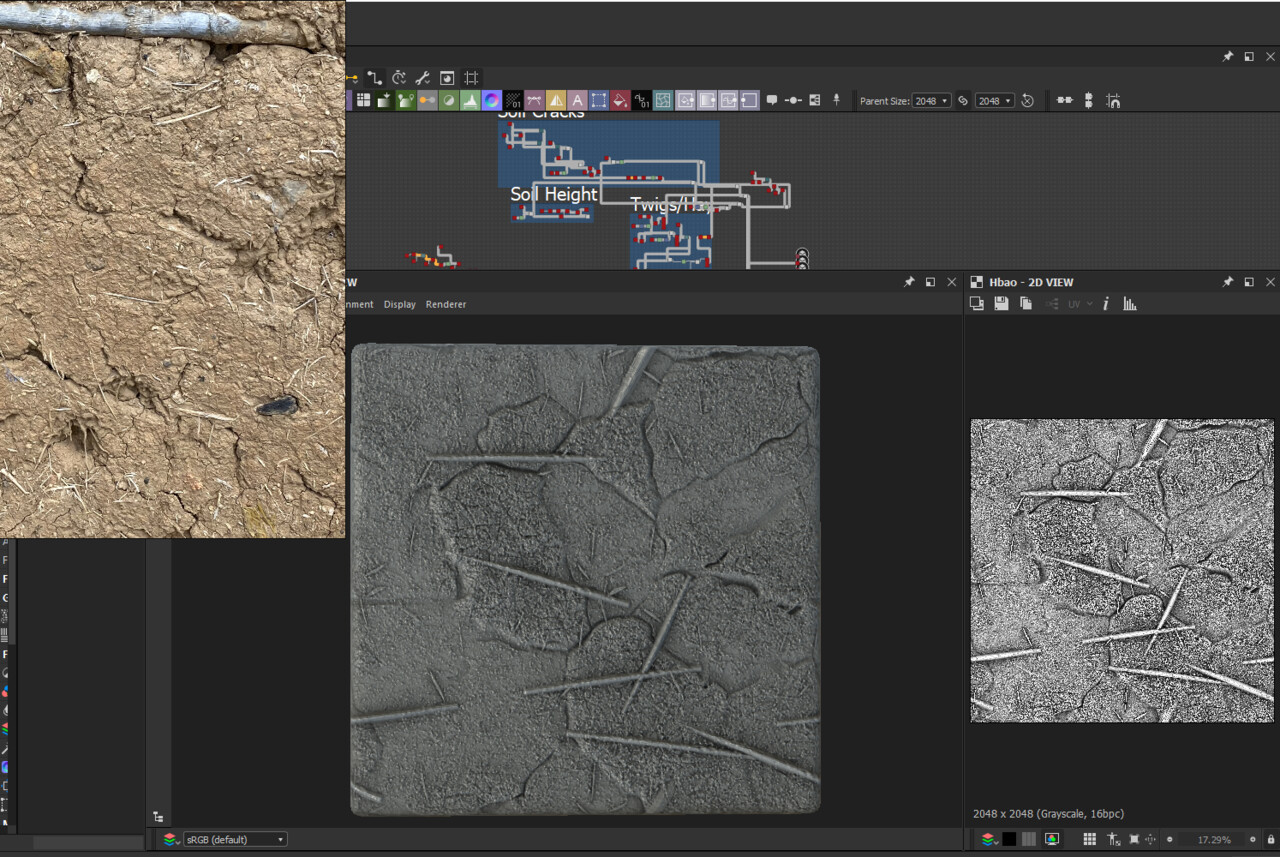This screenshot has width=1280, height=857.
Task: Add a Text node from the toolbar
Action: pyautogui.click(x=577, y=100)
